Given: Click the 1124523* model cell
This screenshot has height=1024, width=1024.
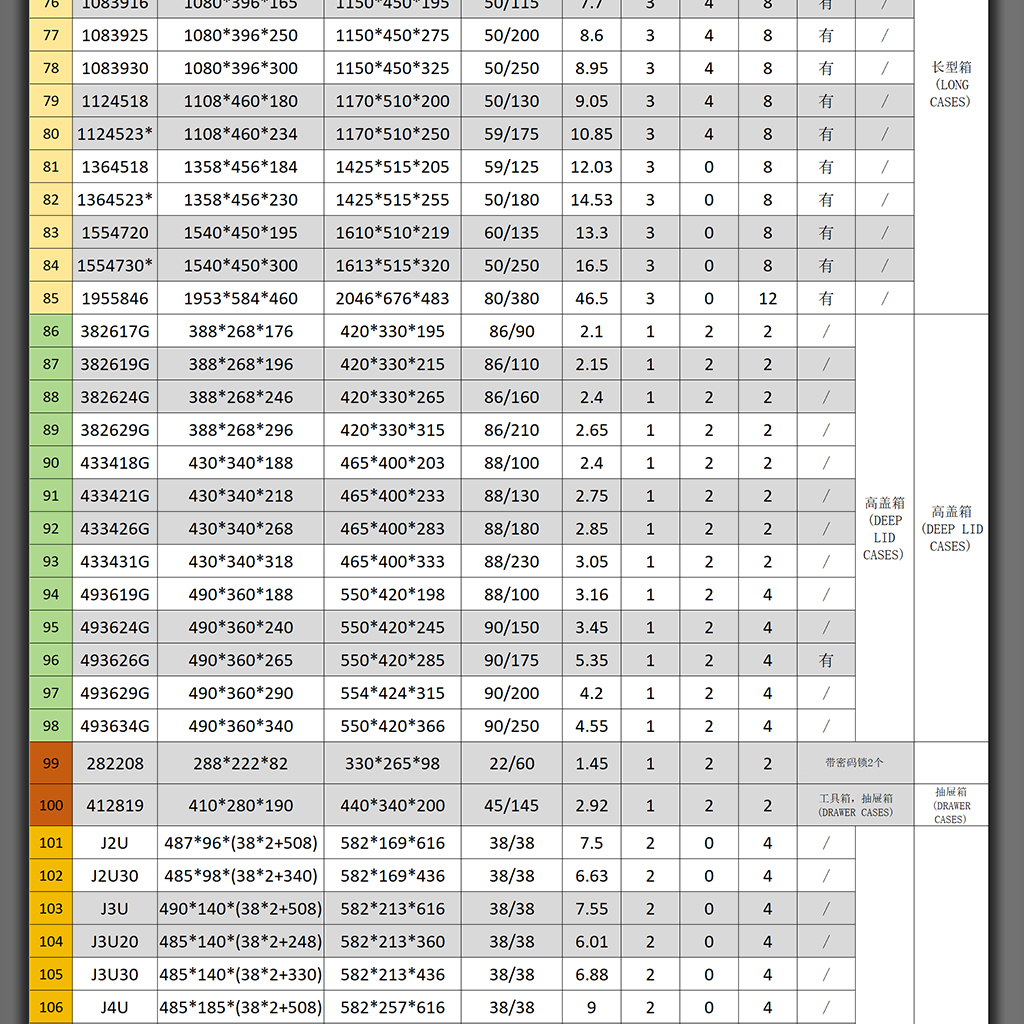Looking at the screenshot, I should (x=115, y=134).
